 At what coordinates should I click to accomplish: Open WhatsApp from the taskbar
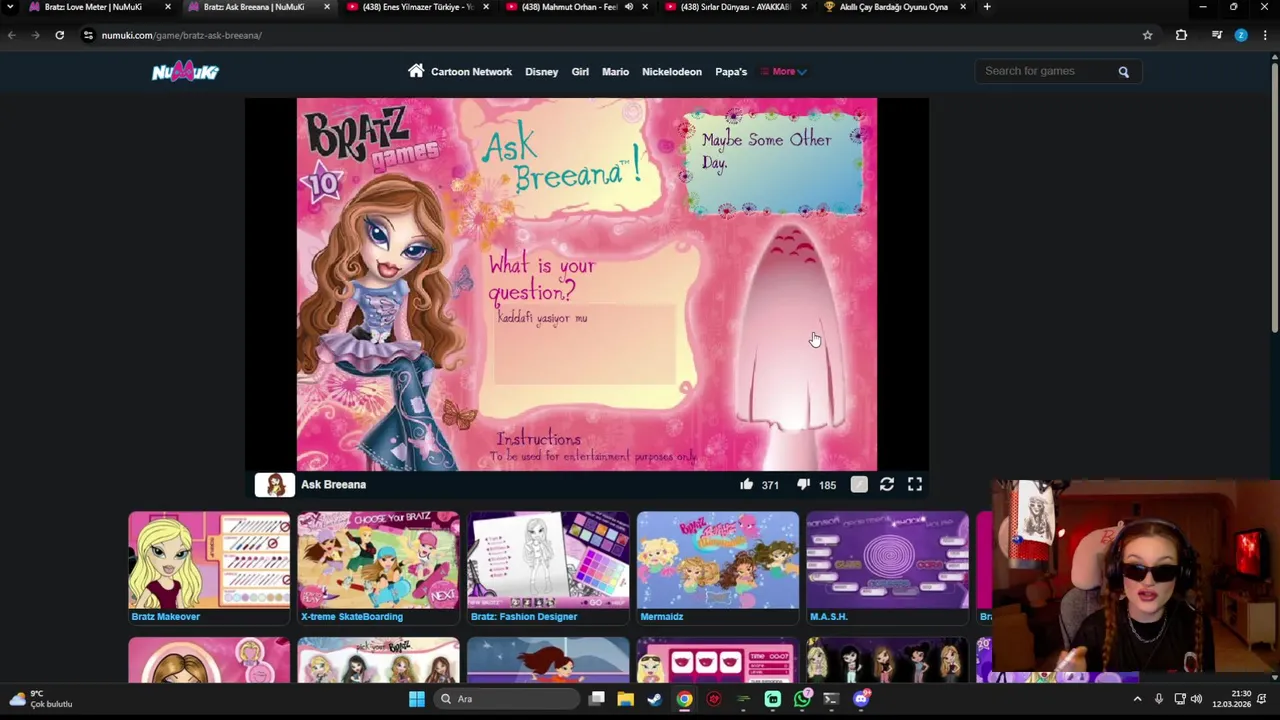click(802, 699)
